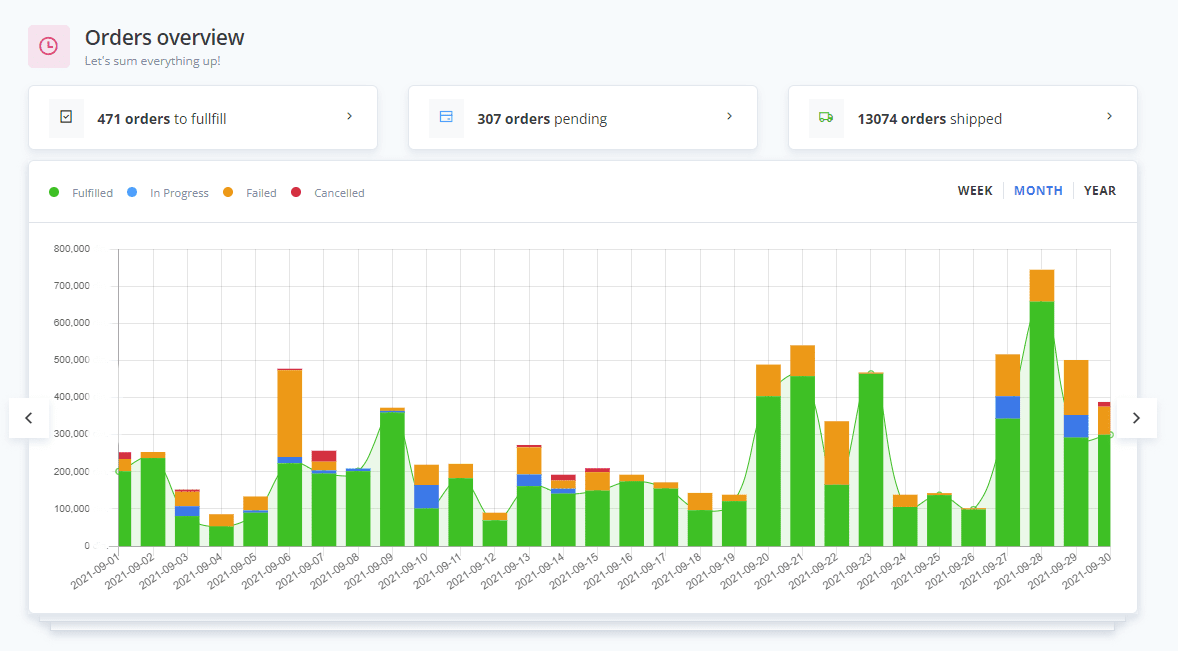Screen dimensions: 1178x651
Task: Click the 800,000 y-axis label
Action: (71, 249)
